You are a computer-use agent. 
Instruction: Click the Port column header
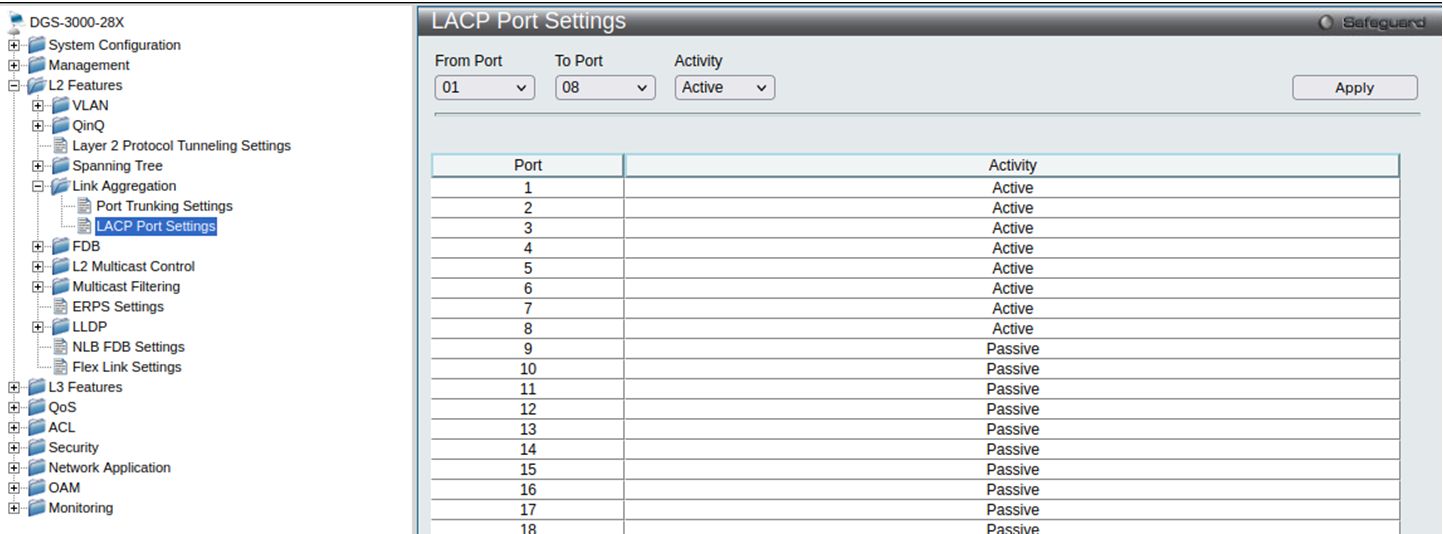(x=527, y=165)
